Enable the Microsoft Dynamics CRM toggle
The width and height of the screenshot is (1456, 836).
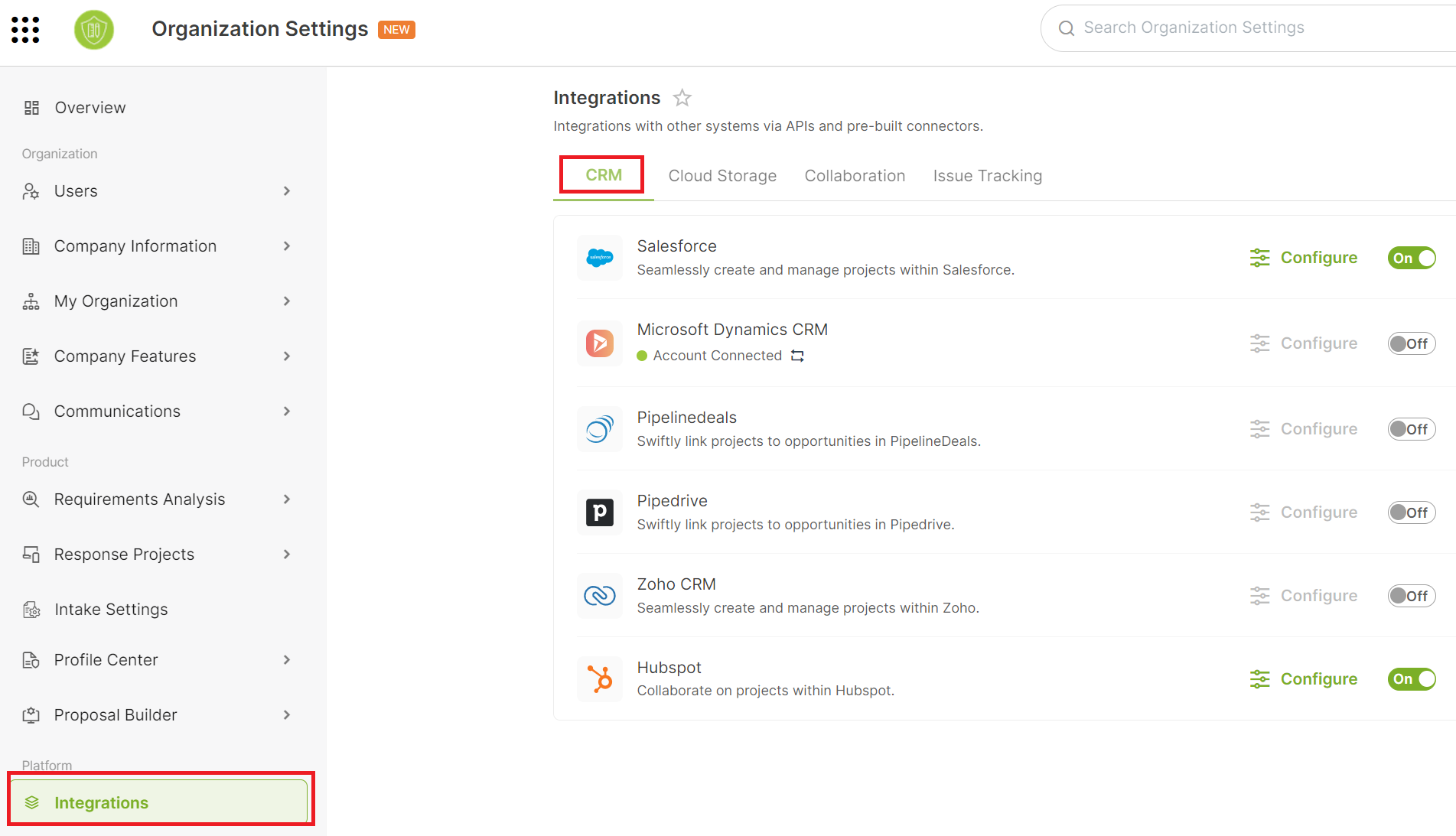pos(1412,343)
